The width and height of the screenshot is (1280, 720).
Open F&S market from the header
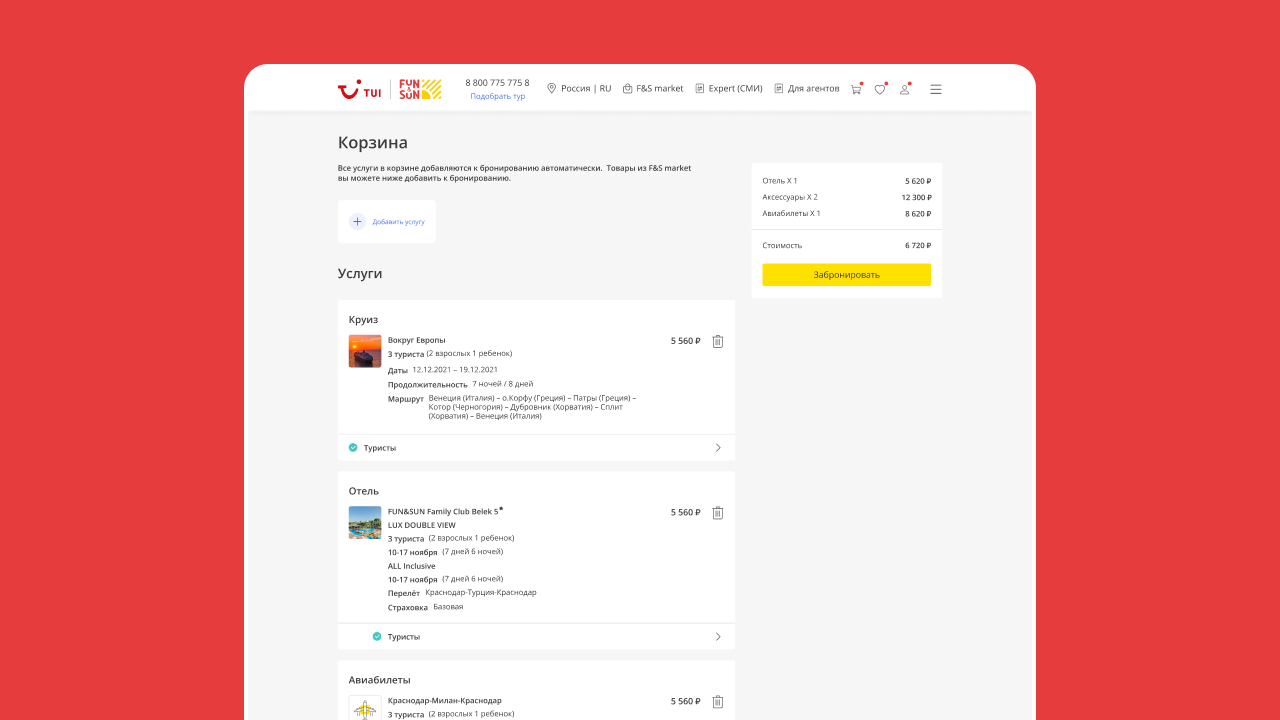[653, 89]
